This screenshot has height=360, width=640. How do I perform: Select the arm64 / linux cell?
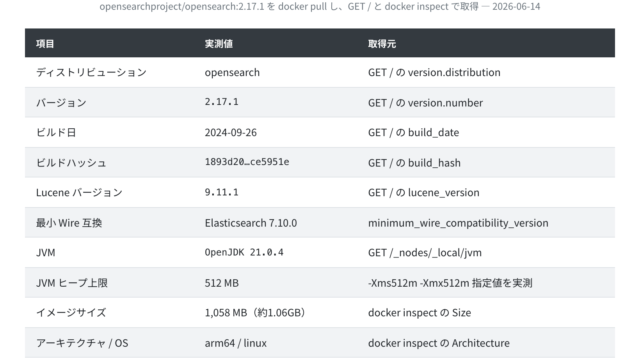pyautogui.click(x=236, y=343)
